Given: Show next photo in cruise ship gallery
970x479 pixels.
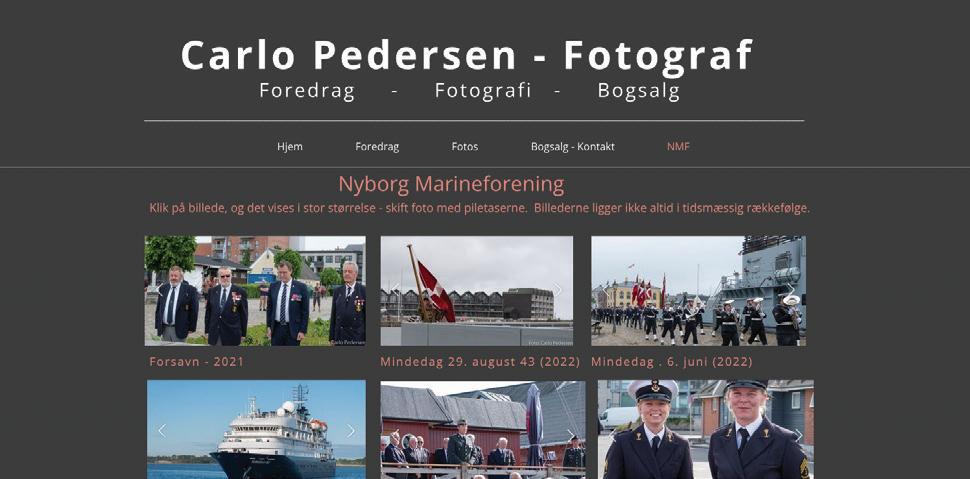Looking at the screenshot, I should point(350,431).
